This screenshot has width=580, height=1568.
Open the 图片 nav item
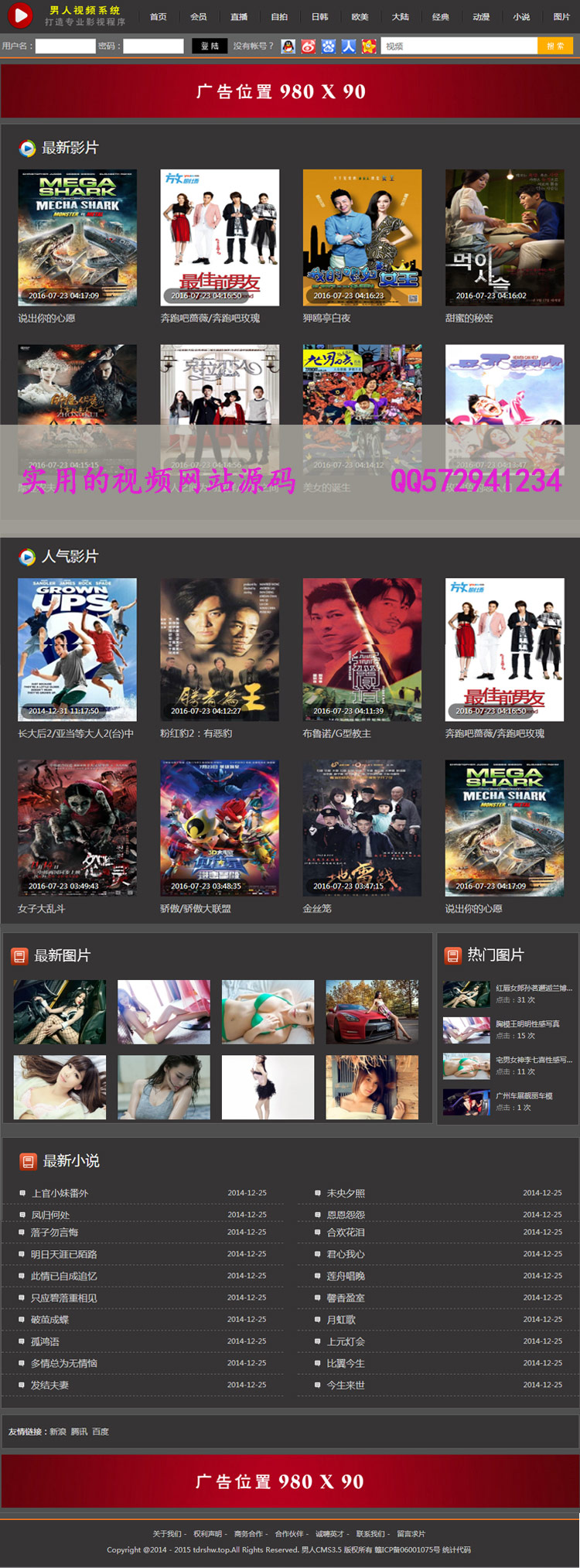click(561, 16)
